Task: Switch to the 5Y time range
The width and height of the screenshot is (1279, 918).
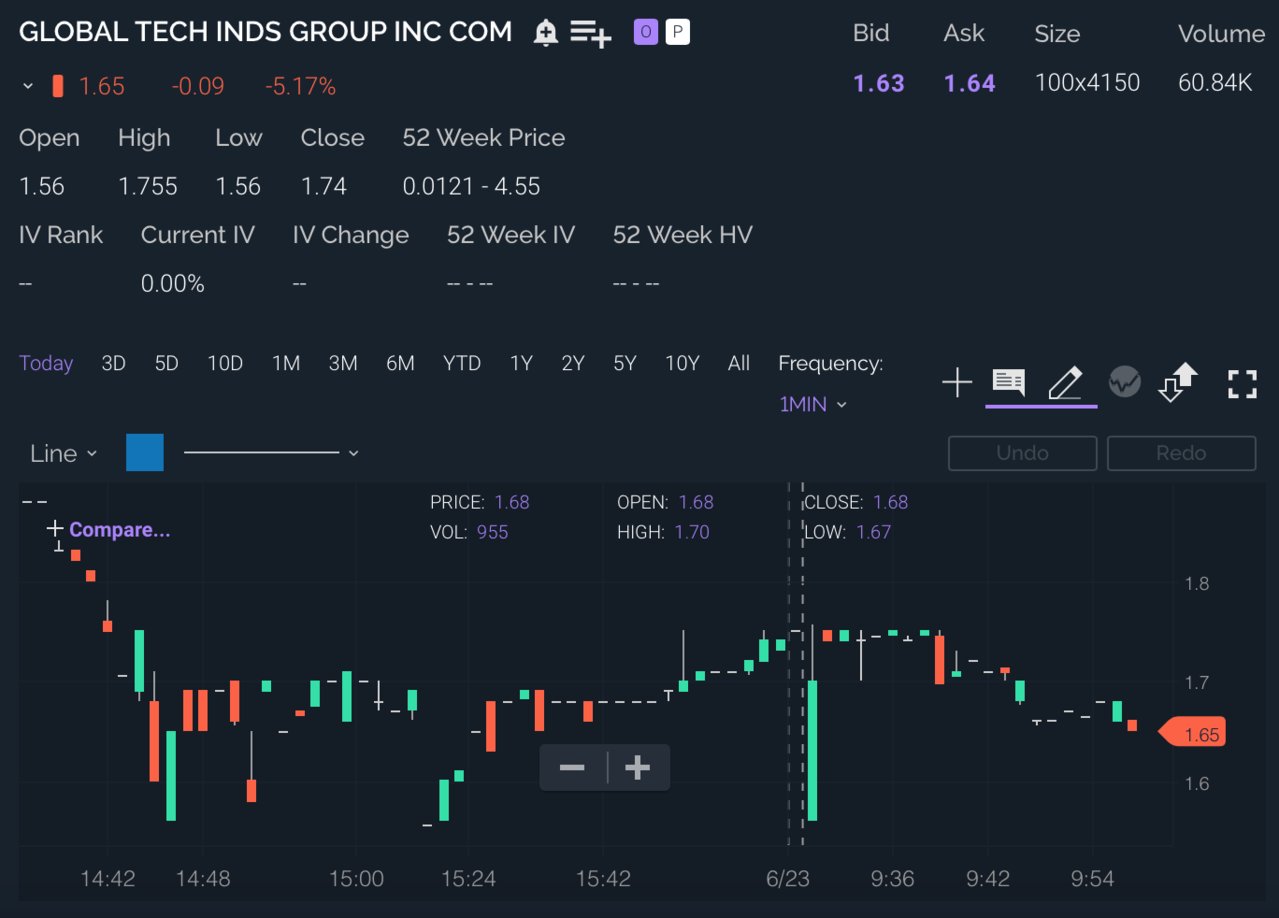Action: (x=625, y=363)
